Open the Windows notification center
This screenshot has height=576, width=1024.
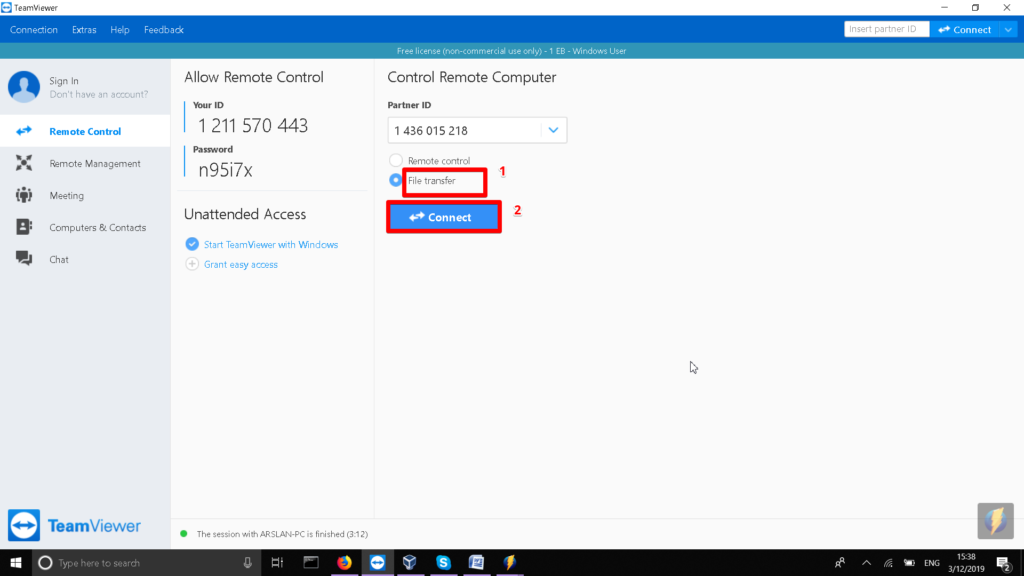tap(1004, 562)
